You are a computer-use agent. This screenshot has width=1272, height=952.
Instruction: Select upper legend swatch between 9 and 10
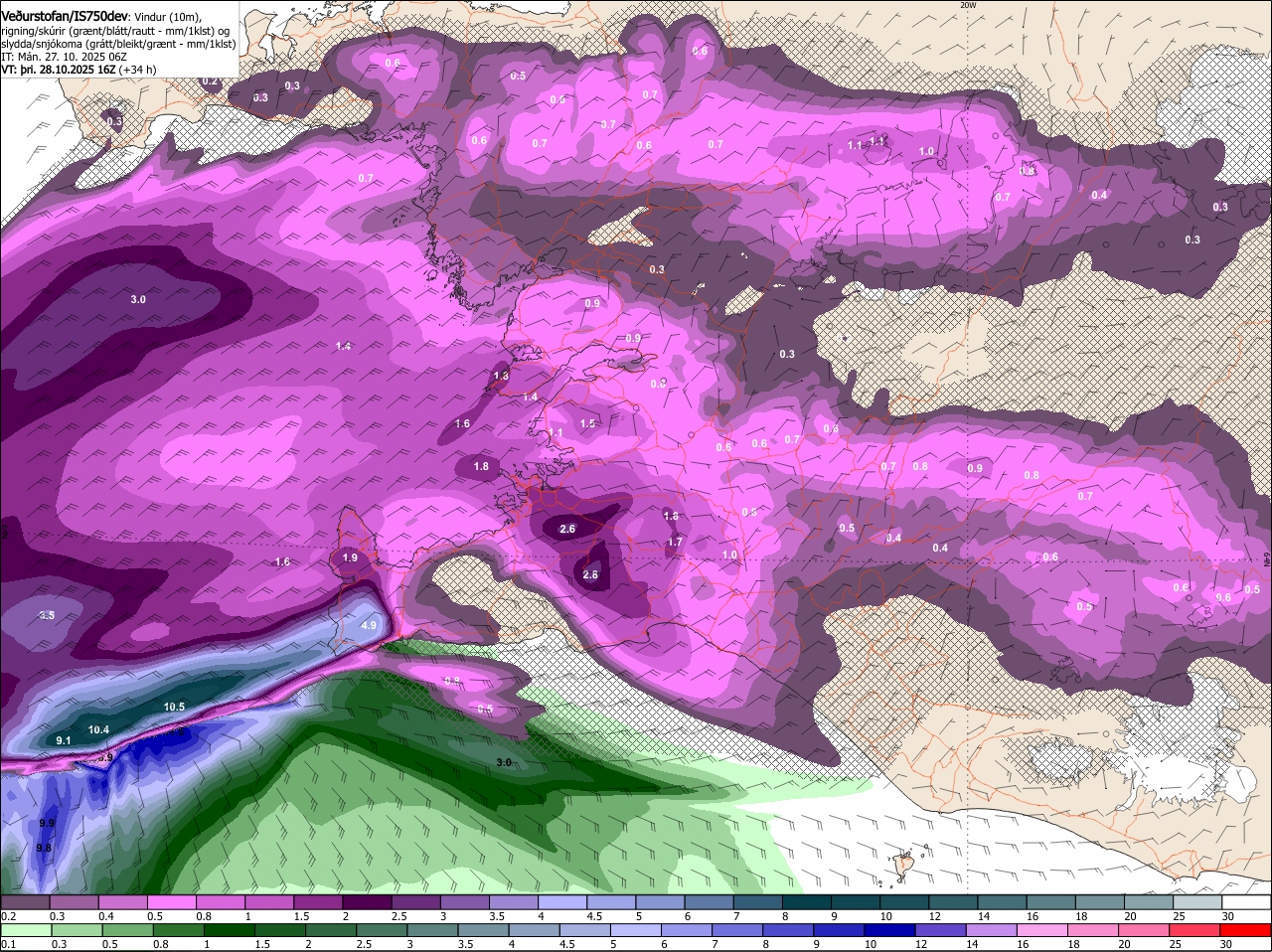856,901
